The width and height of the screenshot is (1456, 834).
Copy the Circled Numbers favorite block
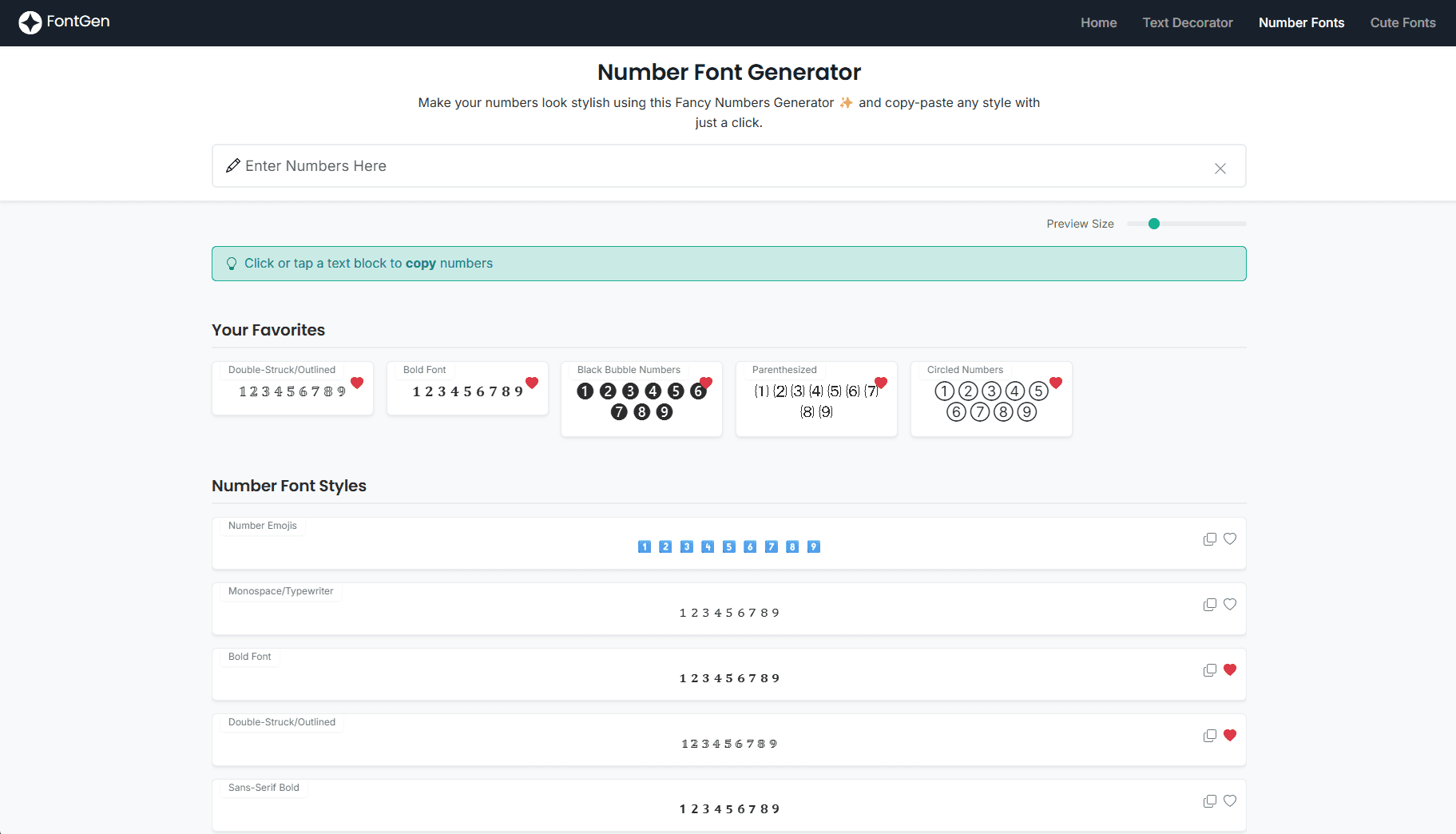pyautogui.click(x=990, y=402)
